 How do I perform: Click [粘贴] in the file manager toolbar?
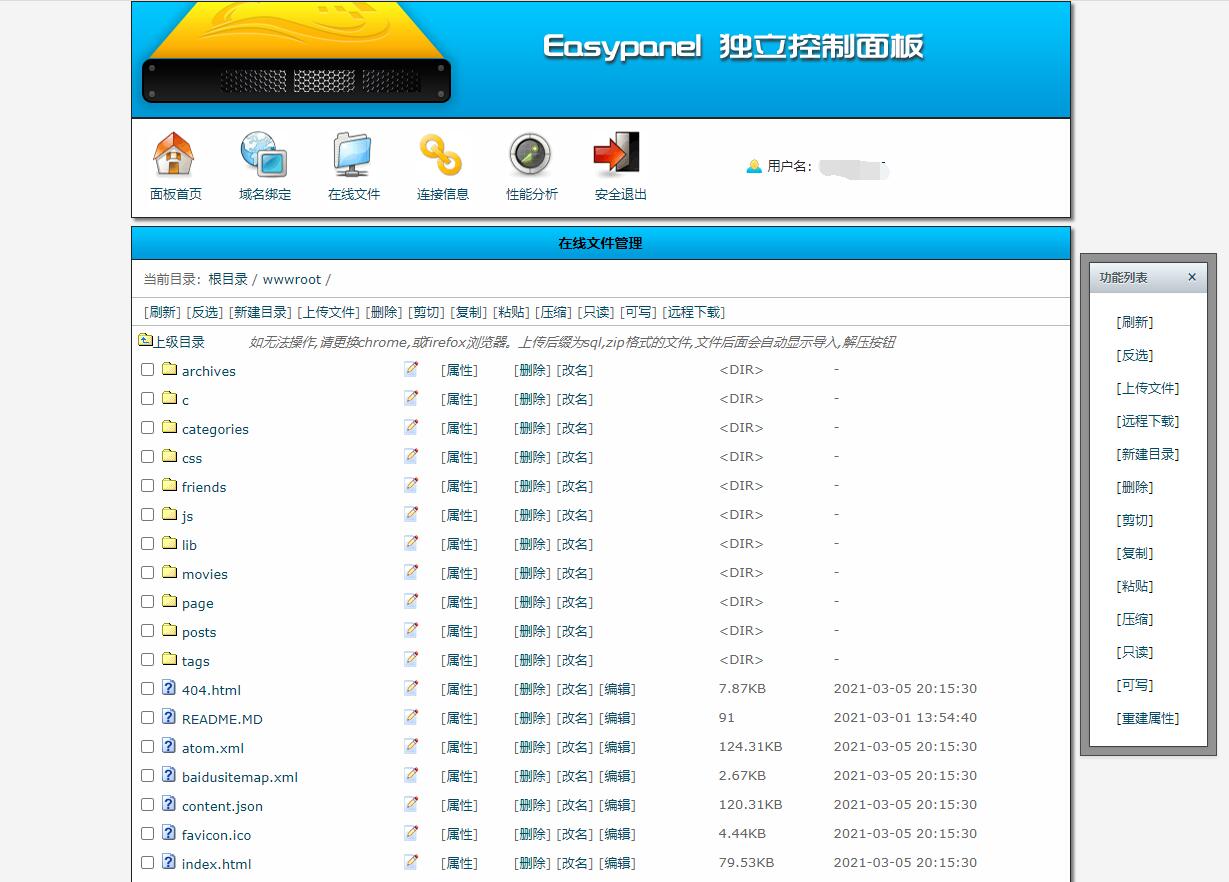pyautogui.click(x=511, y=312)
